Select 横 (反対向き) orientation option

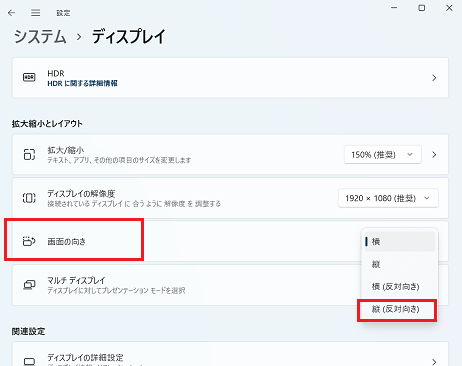[400, 286]
